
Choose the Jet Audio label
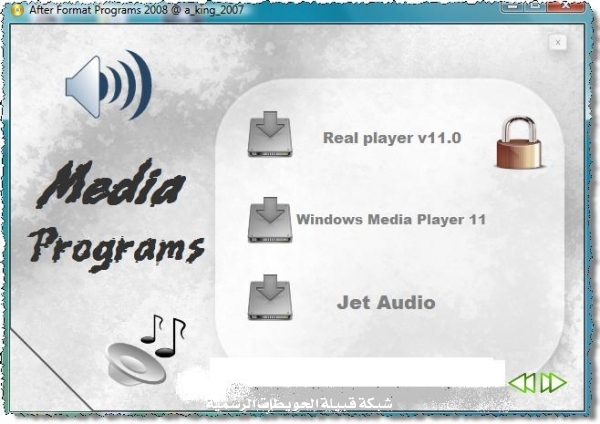coord(386,303)
